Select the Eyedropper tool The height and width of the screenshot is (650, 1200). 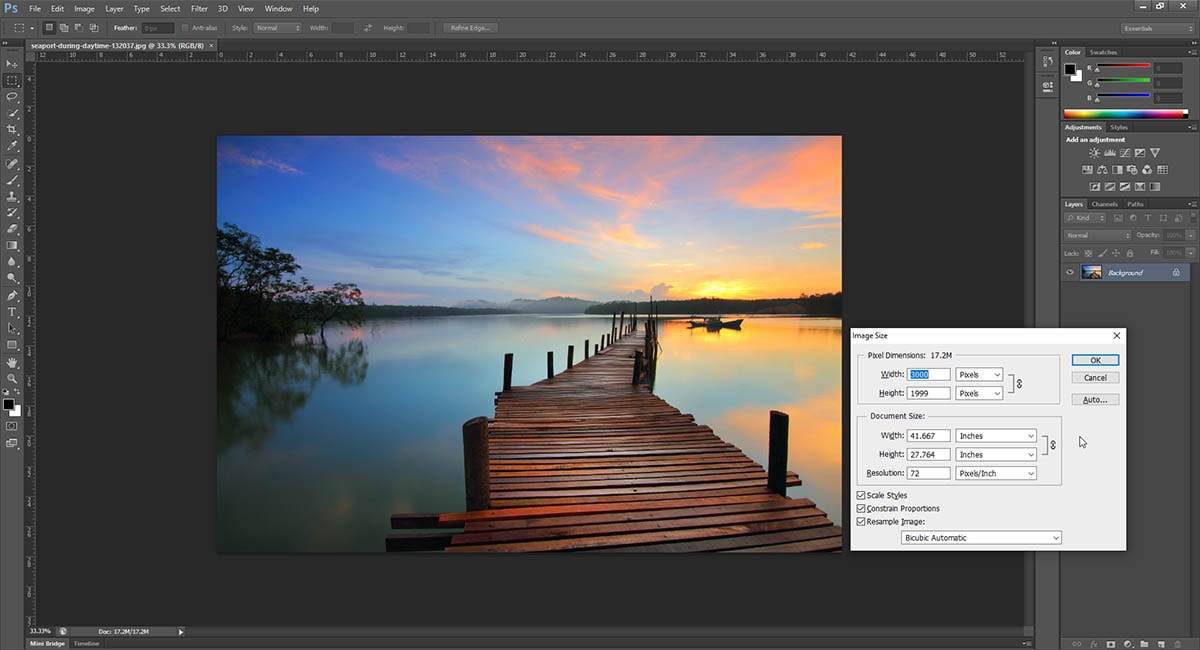(x=12, y=146)
